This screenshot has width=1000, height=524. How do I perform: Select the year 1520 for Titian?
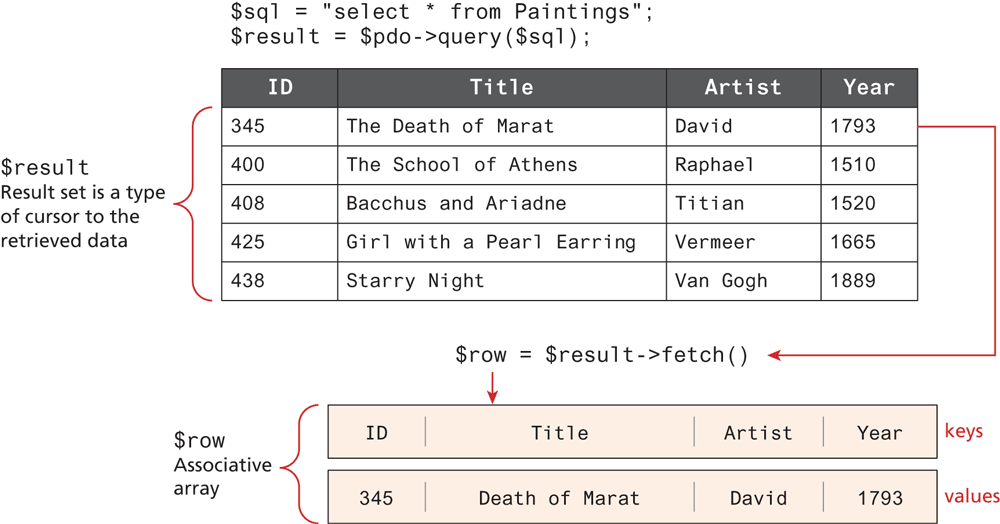pos(852,203)
